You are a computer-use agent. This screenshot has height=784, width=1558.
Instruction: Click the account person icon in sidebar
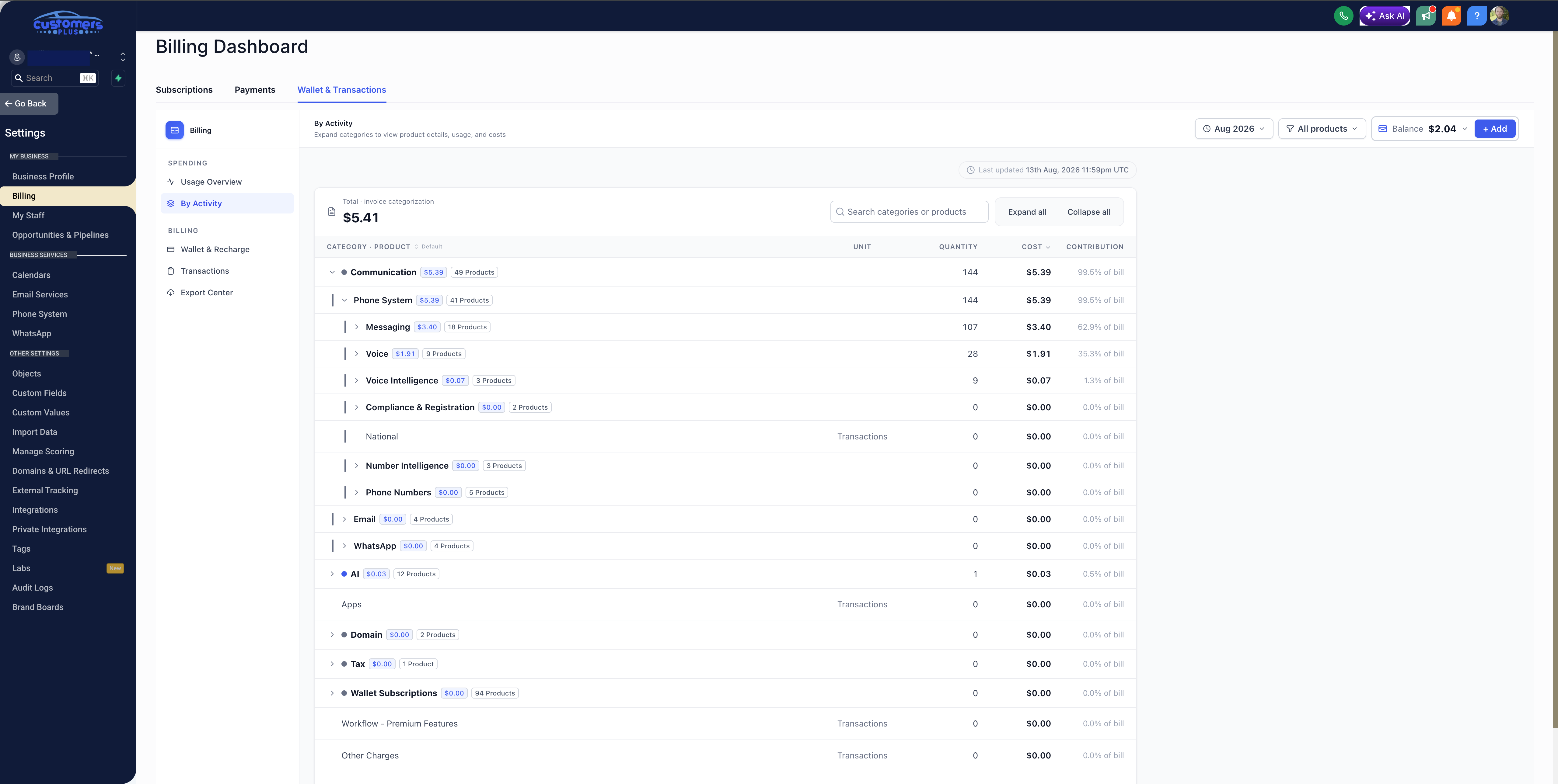(17, 57)
